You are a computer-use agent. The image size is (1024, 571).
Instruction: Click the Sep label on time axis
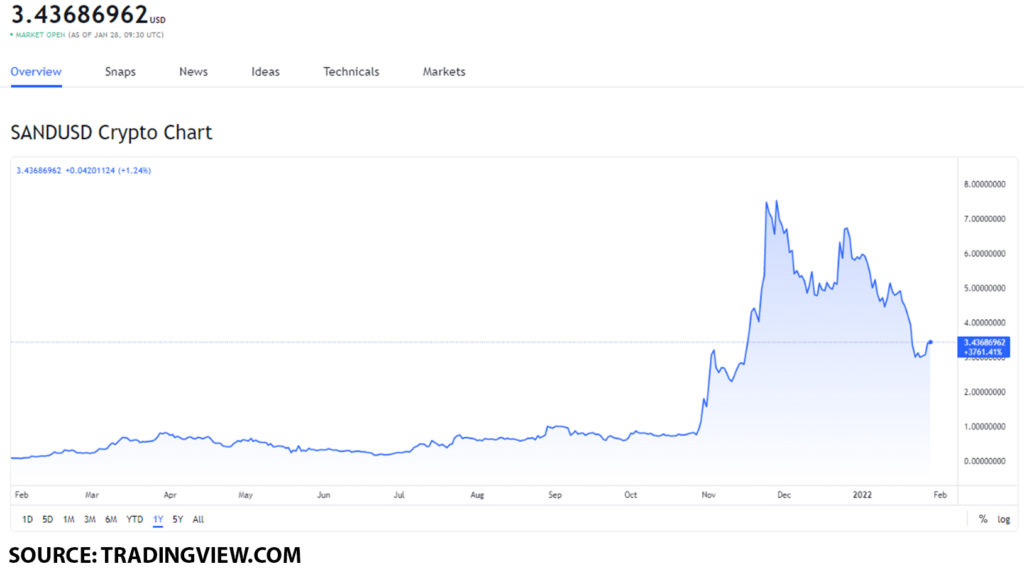click(x=554, y=495)
